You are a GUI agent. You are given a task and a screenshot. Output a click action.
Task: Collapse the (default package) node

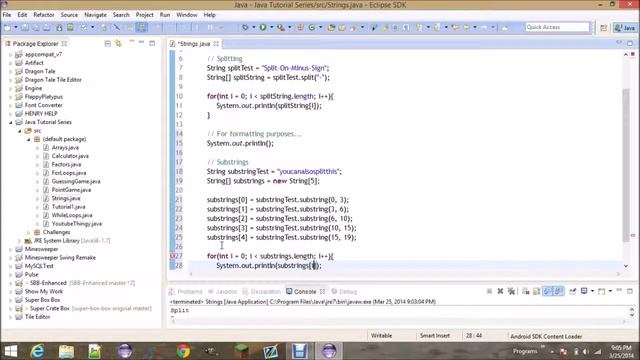29,139
